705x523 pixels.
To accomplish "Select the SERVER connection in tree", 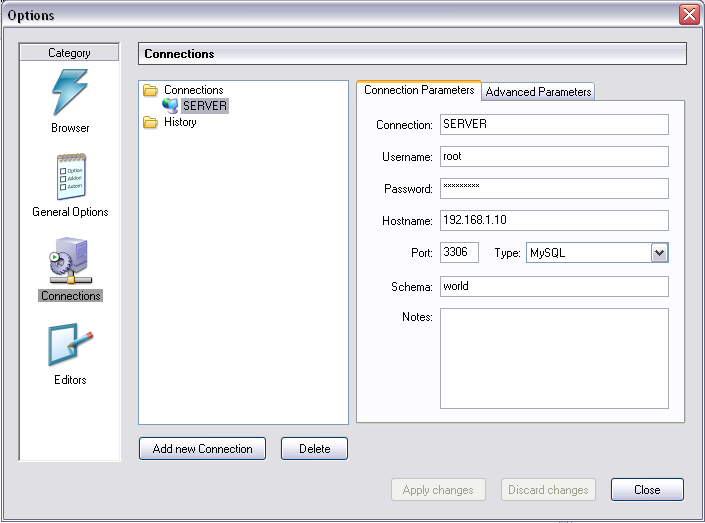I will coord(204,106).
